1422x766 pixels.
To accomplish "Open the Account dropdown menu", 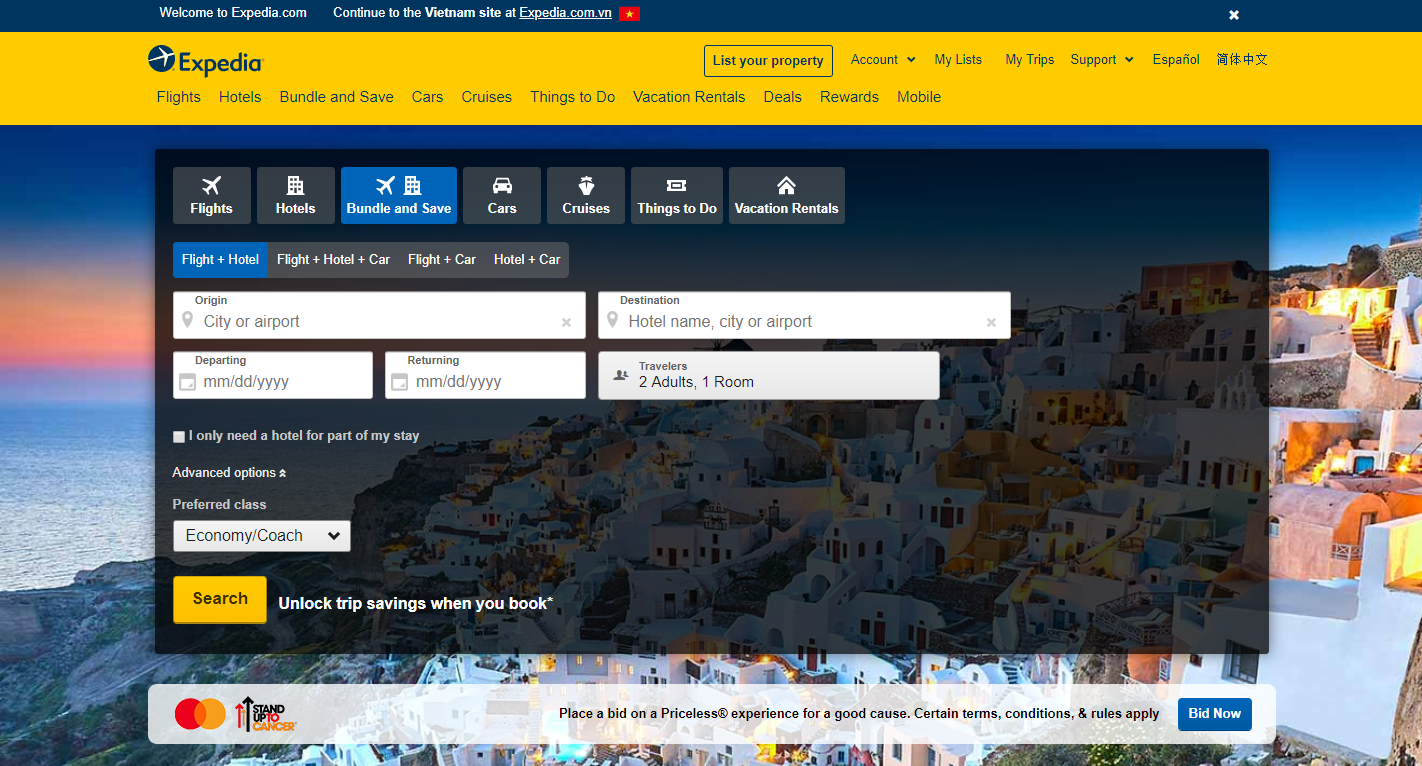I will (883, 60).
